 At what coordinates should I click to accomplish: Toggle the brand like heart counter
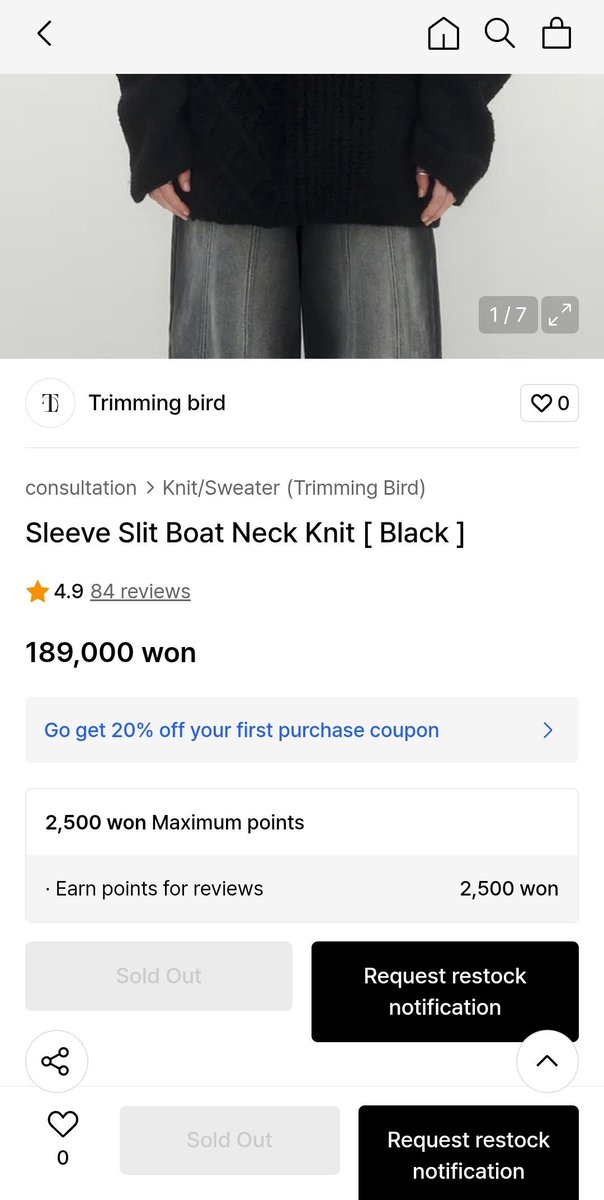[549, 403]
